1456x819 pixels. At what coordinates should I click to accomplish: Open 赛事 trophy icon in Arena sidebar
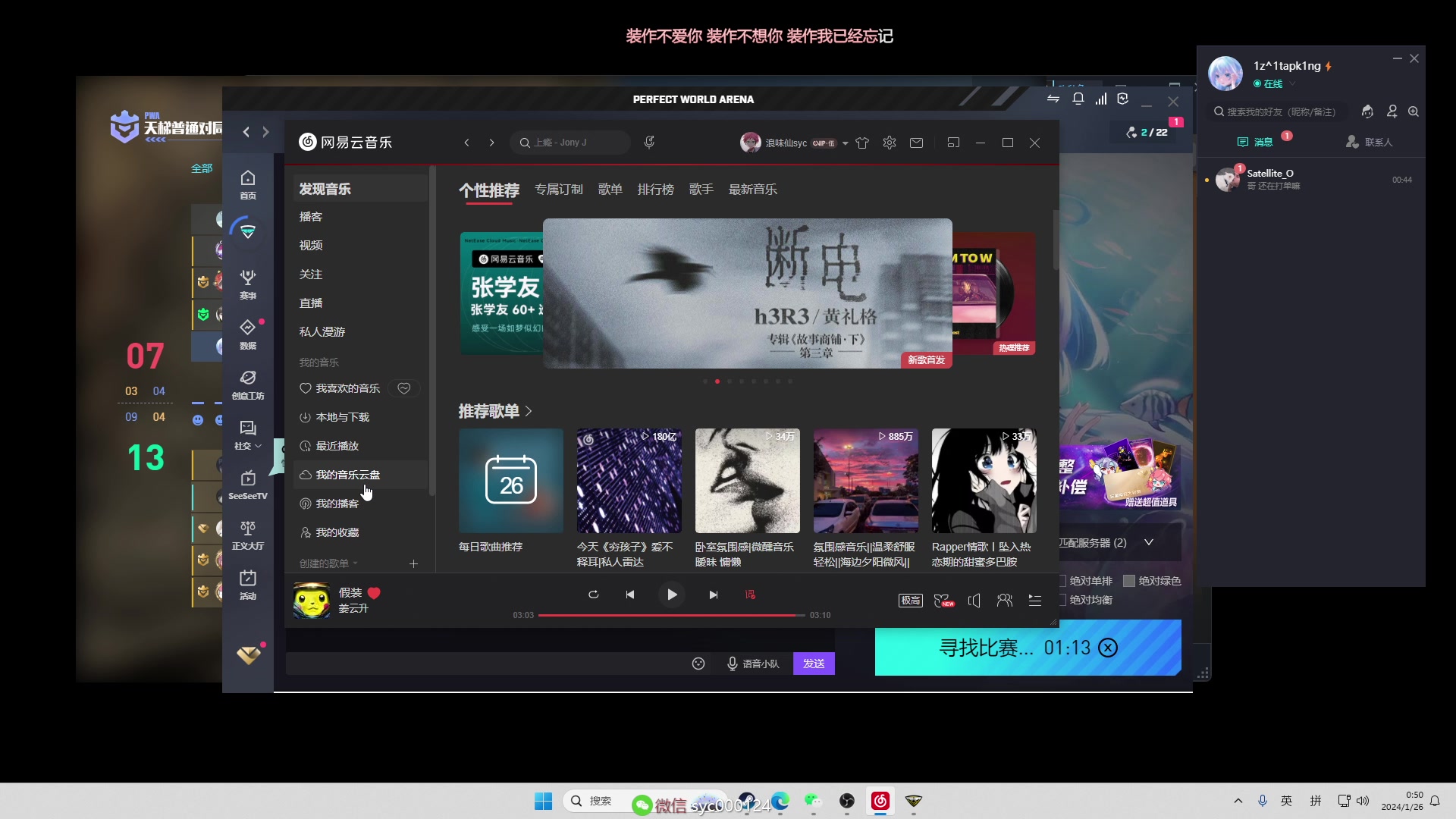248,284
